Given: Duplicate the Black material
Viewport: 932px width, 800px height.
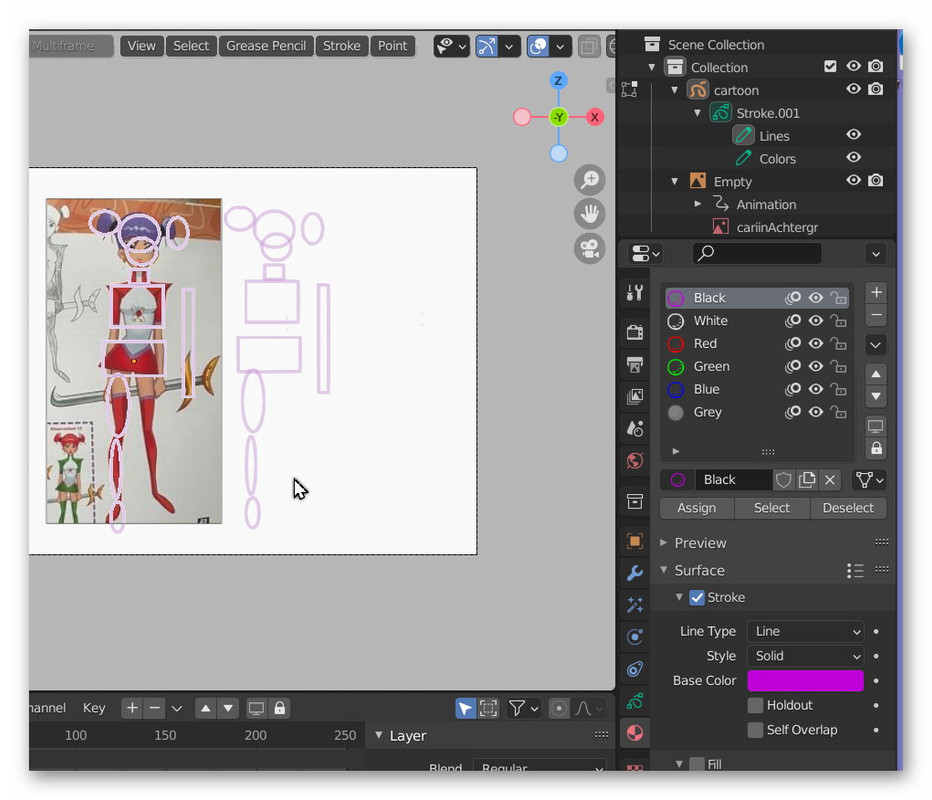Looking at the screenshot, I should point(807,480).
